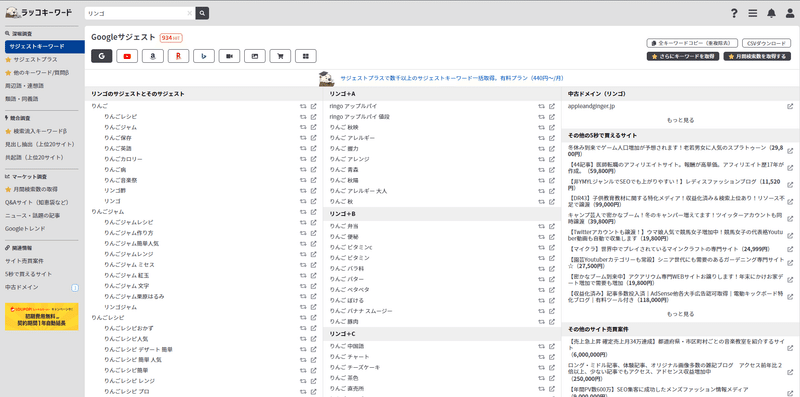Click re-search icon for りんごレシピ row

pyautogui.click(x=303, y=117)
